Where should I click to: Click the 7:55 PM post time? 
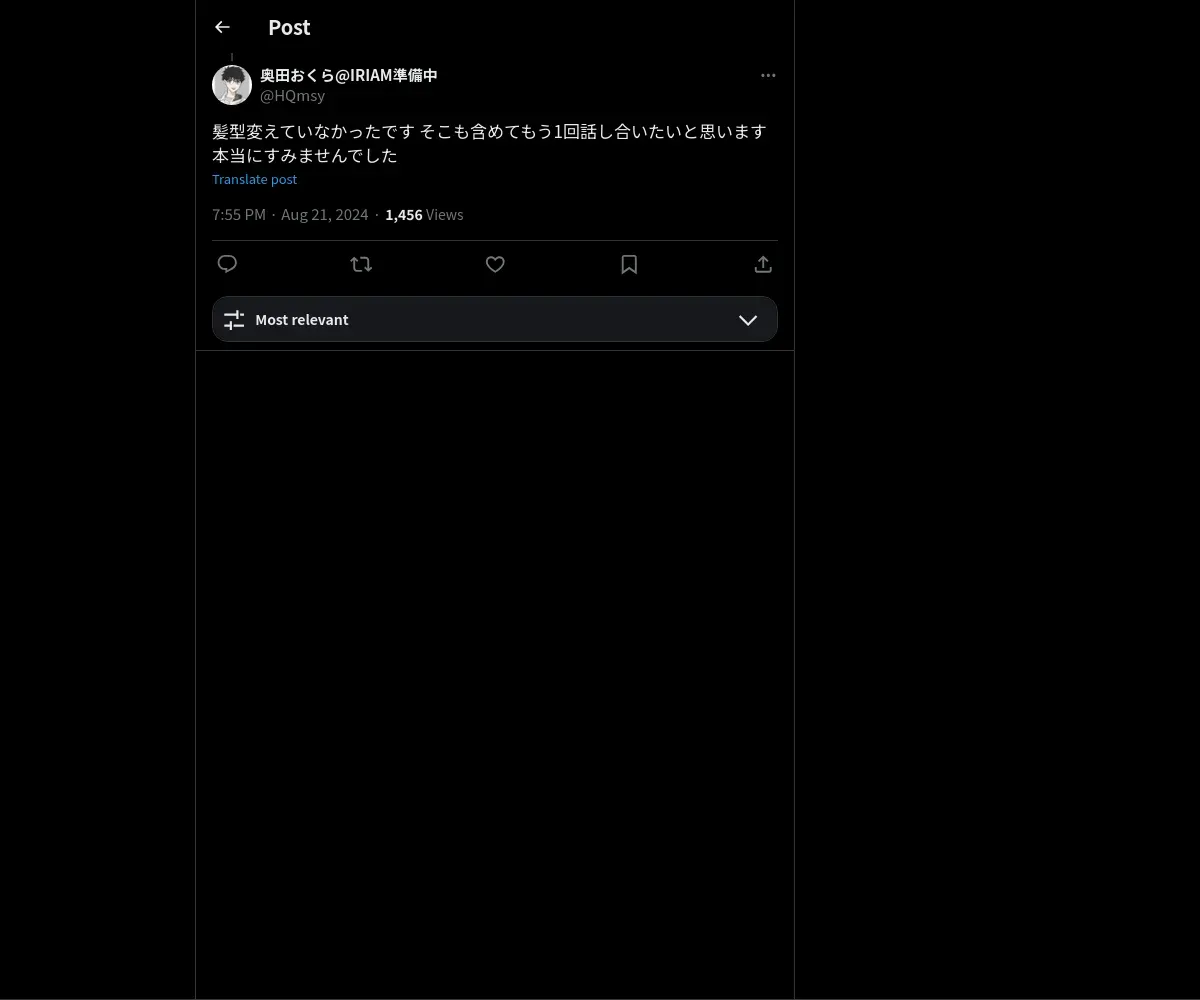click(239, 214)
